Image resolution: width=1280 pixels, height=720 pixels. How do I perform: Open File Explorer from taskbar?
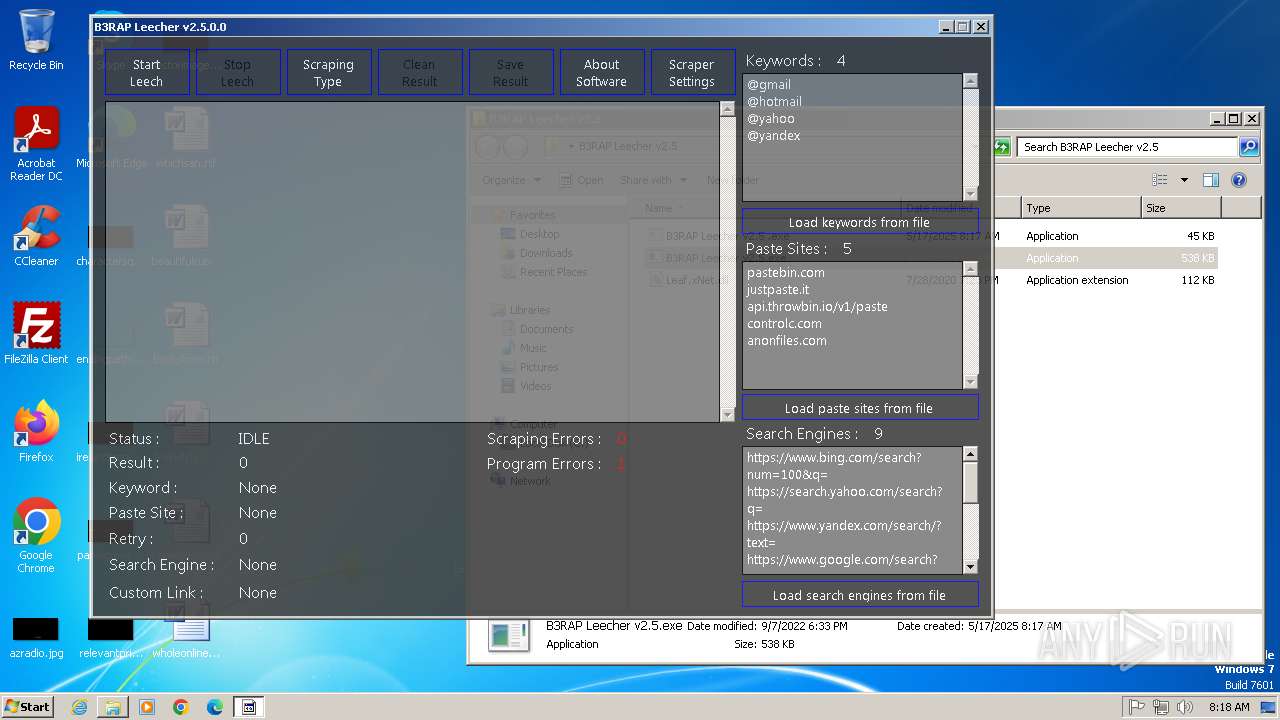[x=113, y=707]
